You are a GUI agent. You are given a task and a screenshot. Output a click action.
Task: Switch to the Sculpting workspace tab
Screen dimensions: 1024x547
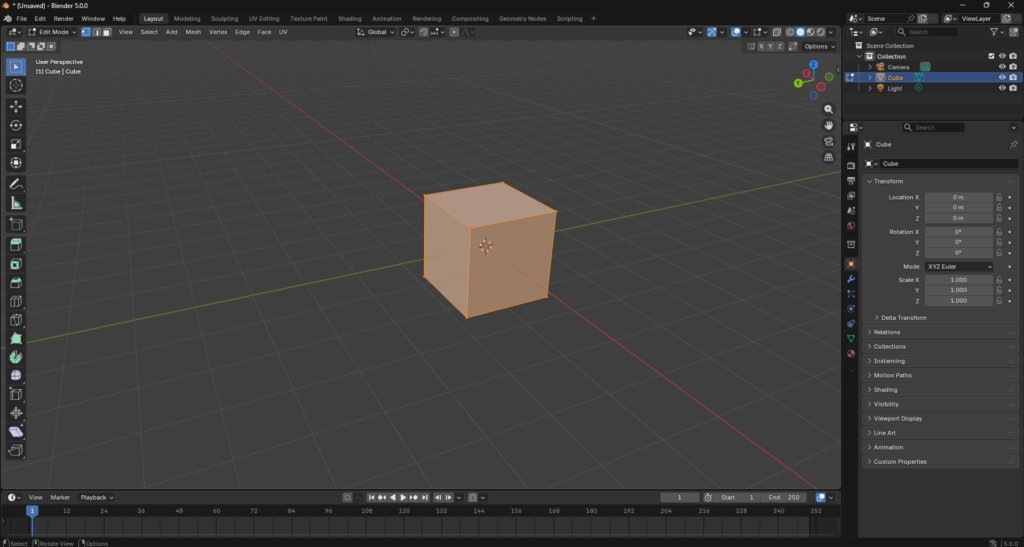[224, 18]
